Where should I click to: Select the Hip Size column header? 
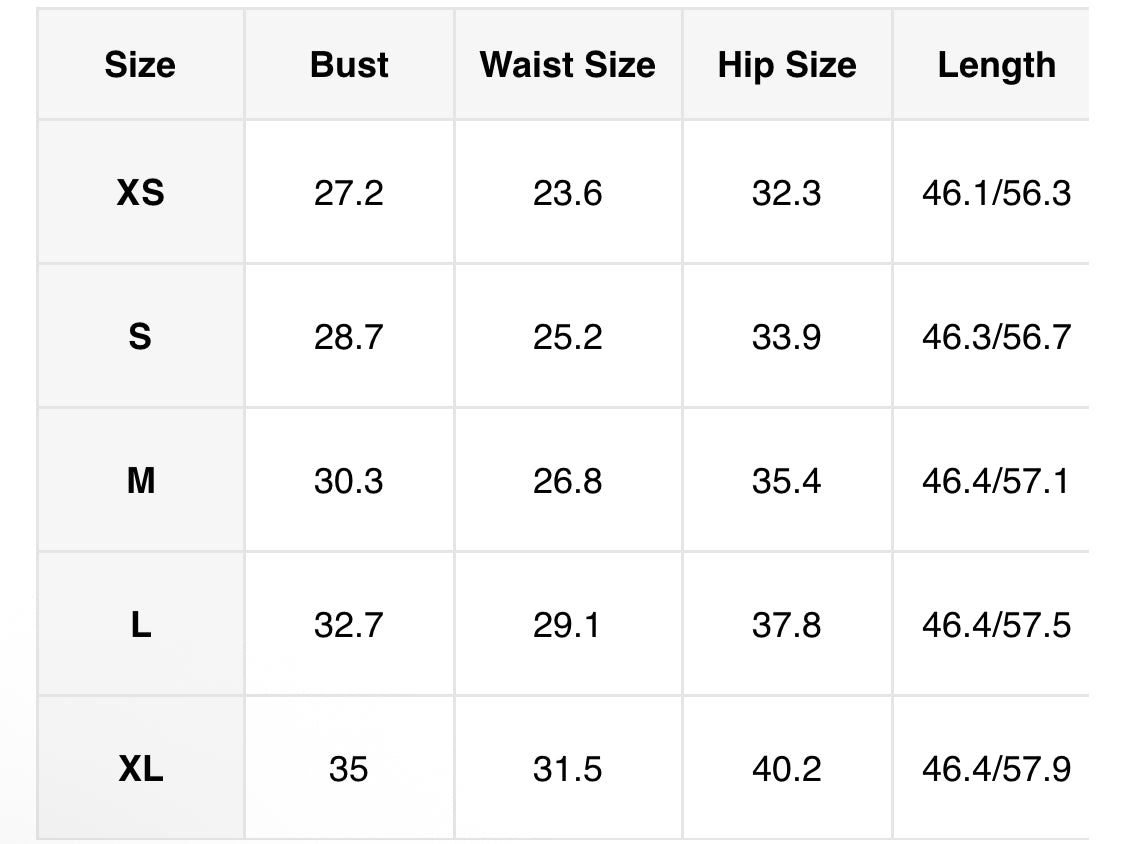tap(787, 65)
